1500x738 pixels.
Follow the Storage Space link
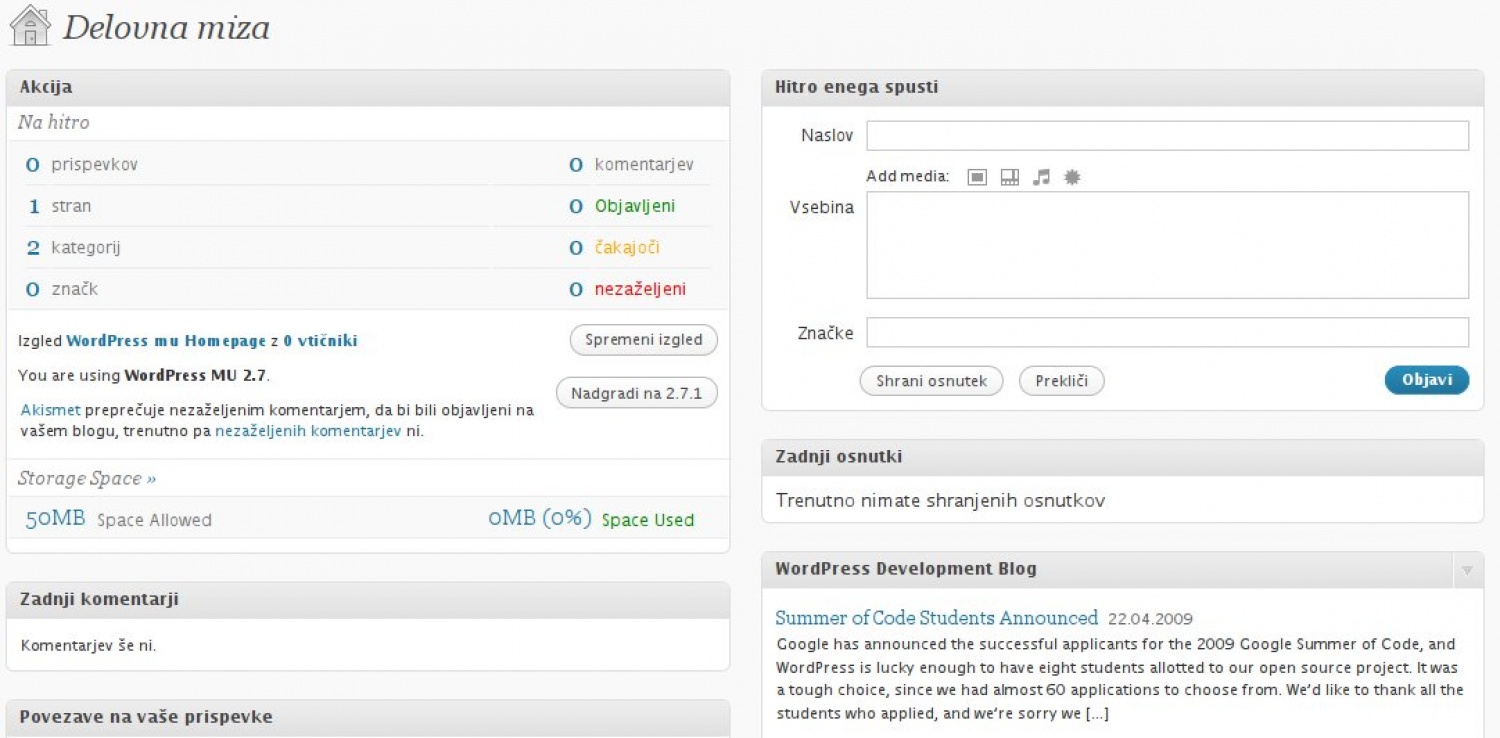coord(87,479)
